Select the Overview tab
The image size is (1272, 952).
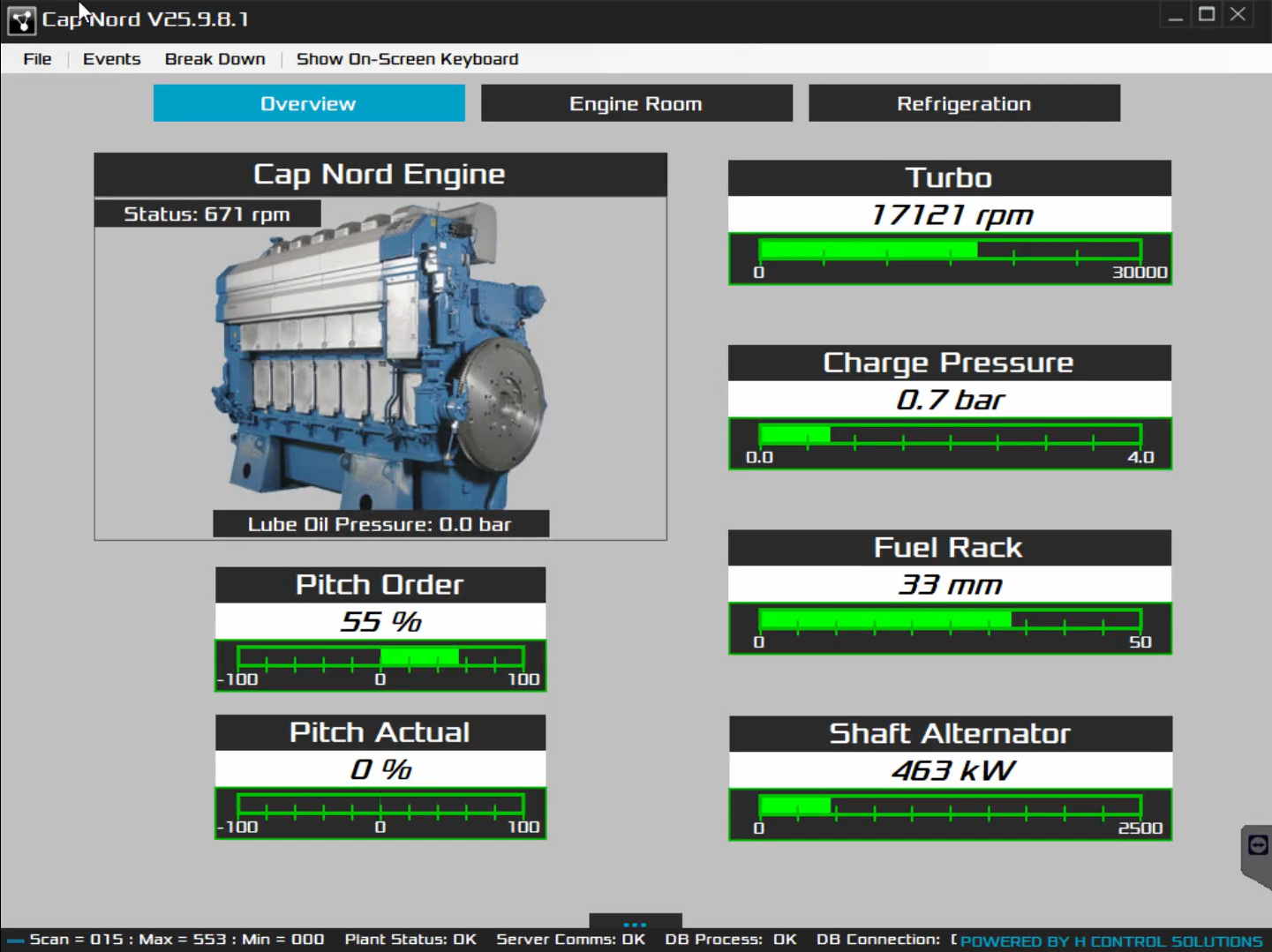(308, 103)
